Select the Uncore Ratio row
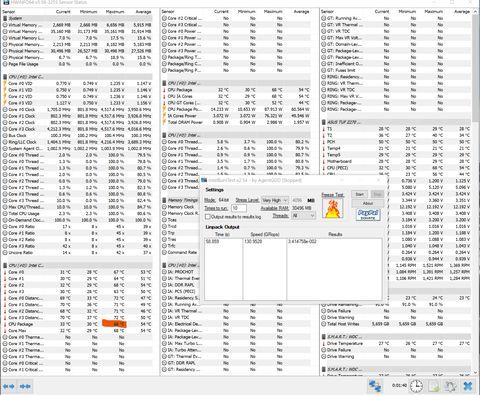This screenshot has width=480, height=395. [x=77, y=253]
